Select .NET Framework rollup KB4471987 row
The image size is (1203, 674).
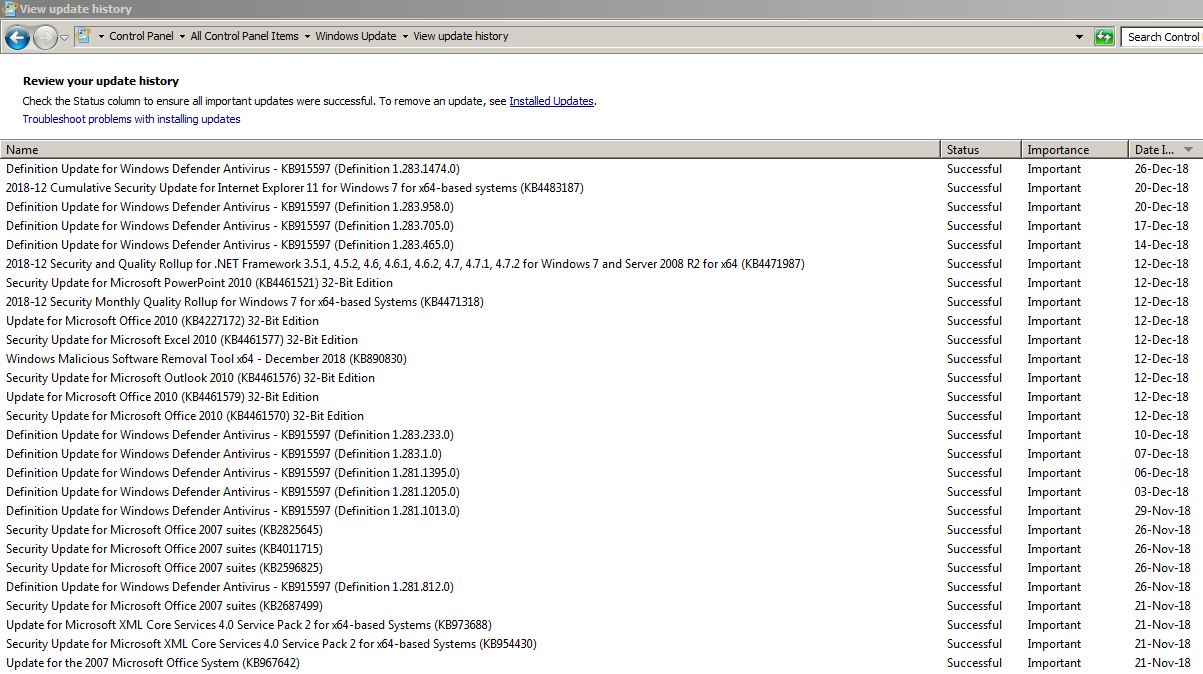(600, 264)
